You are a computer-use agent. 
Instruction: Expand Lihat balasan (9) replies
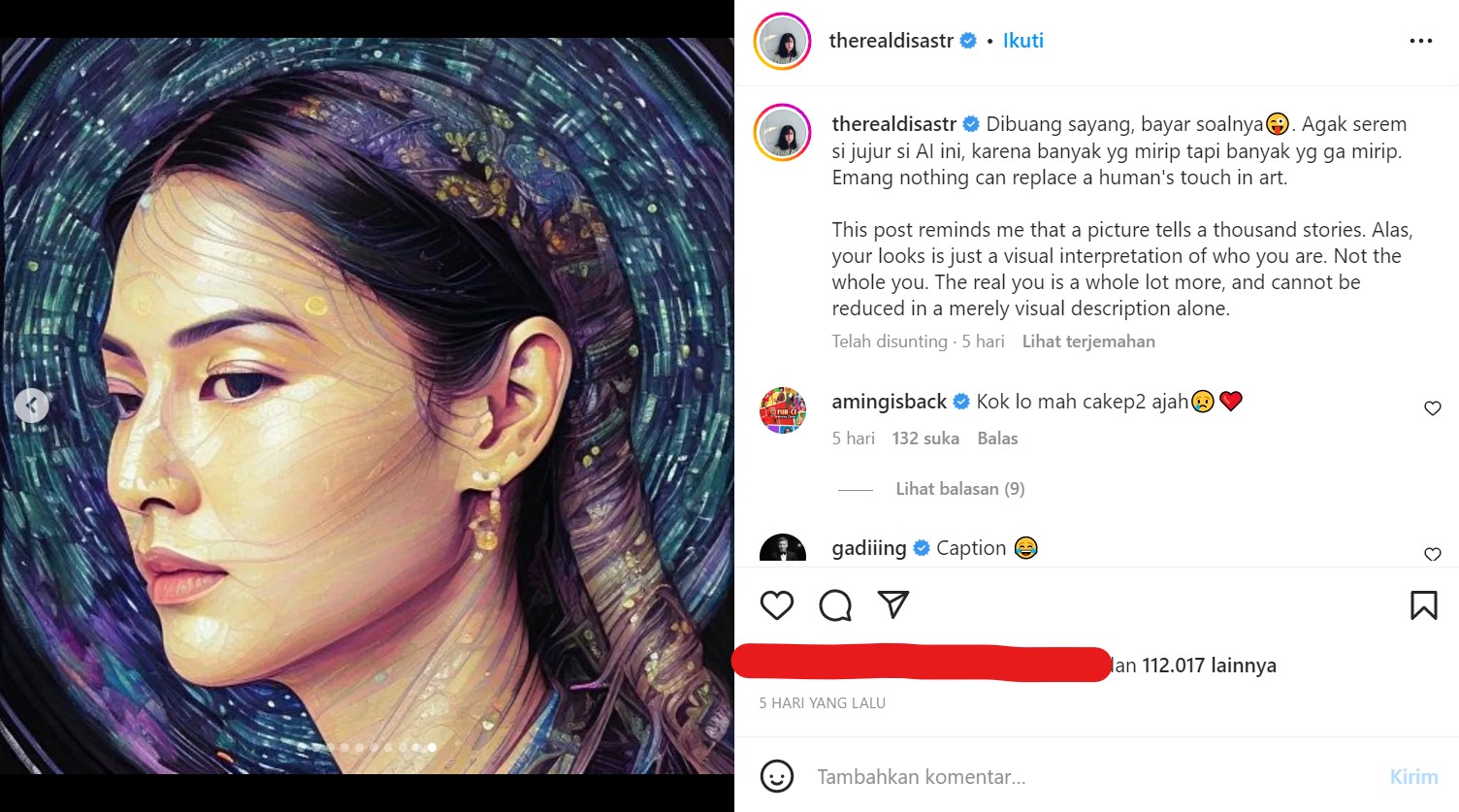coord(959,489)
